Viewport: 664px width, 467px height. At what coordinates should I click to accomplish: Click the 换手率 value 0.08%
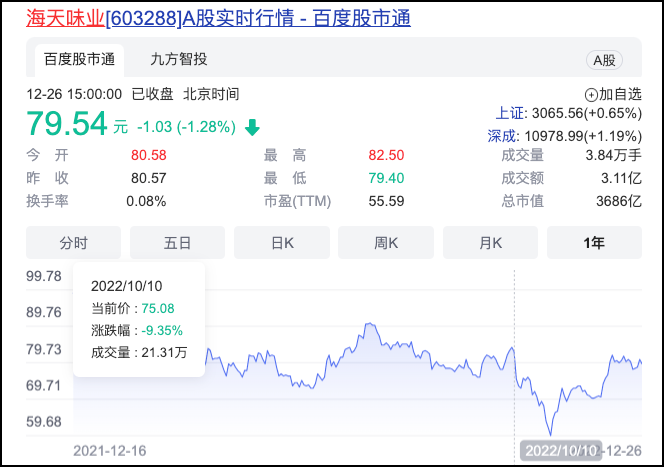point(146,201)
